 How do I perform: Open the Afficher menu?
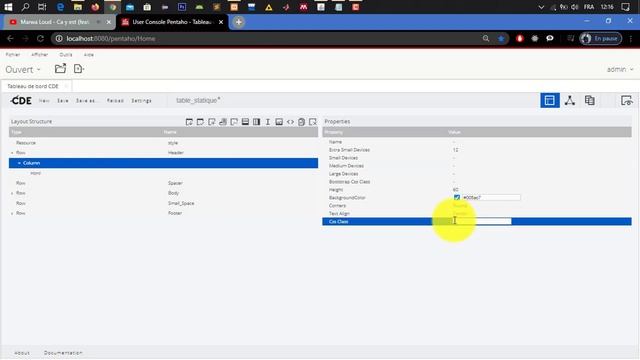[x=40, y=55]
